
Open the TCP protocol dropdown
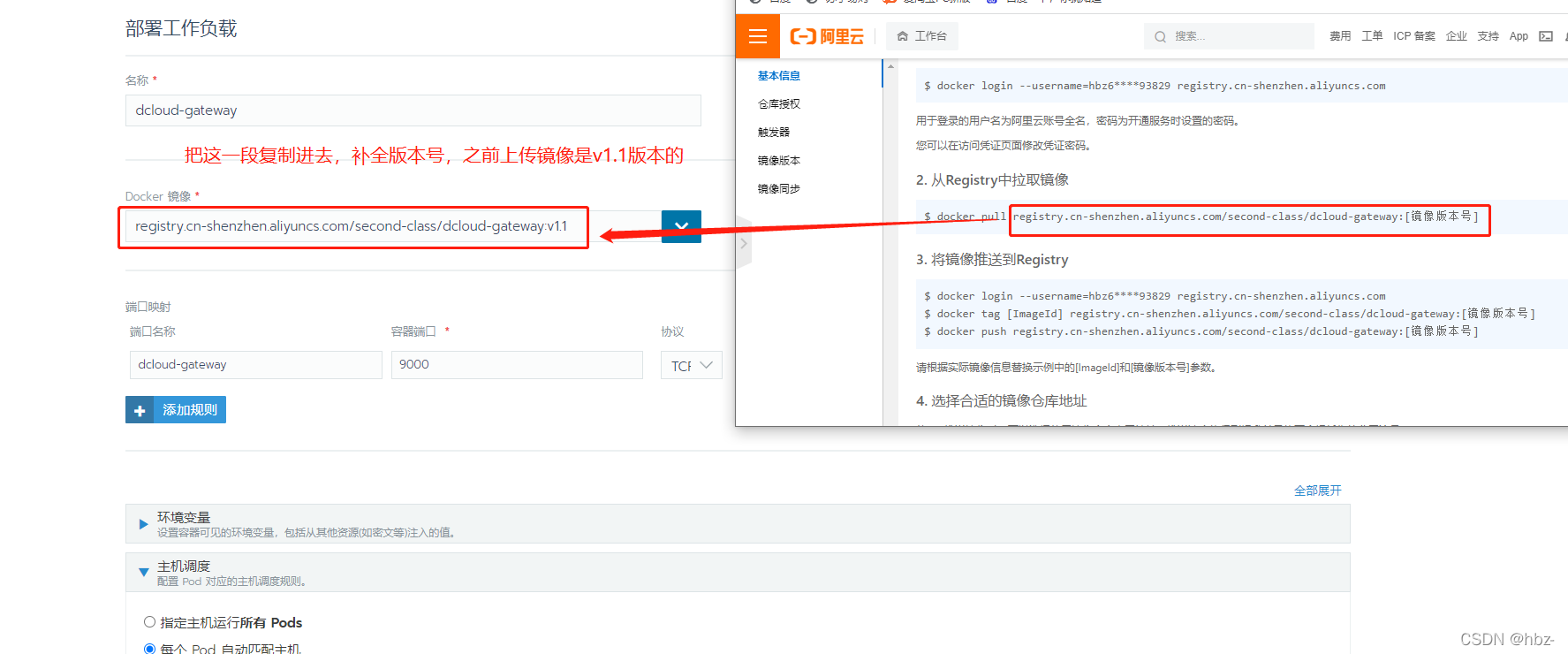click(692, 365)
